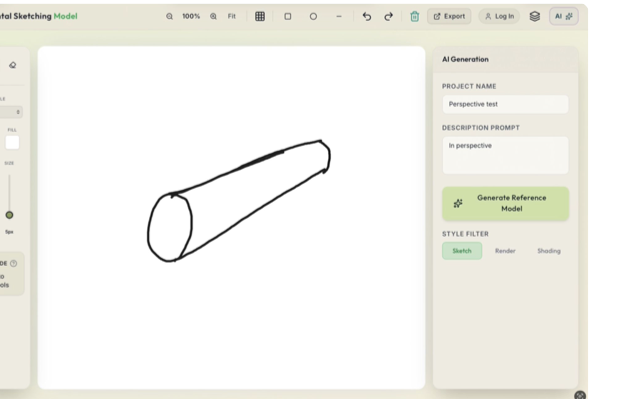This screenshot has height=399, width=632.
Task: Open the Export button
Action: (449, 17)
